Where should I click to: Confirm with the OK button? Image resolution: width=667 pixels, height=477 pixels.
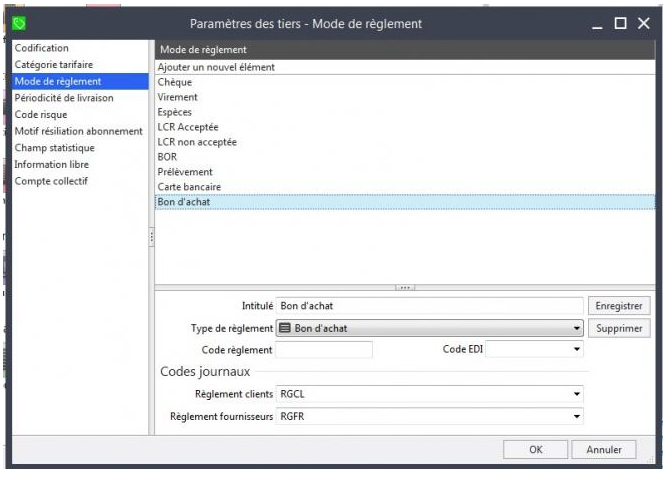(x=536, y=450)
